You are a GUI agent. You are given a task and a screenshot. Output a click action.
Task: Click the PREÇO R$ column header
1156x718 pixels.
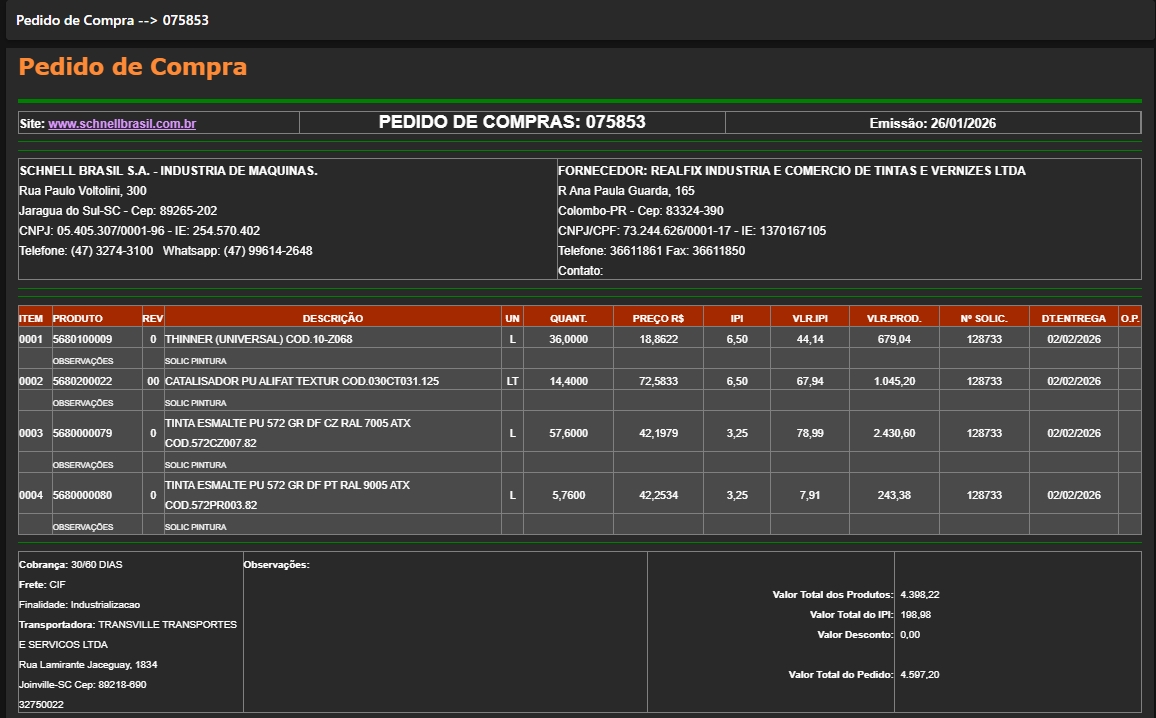658,318
